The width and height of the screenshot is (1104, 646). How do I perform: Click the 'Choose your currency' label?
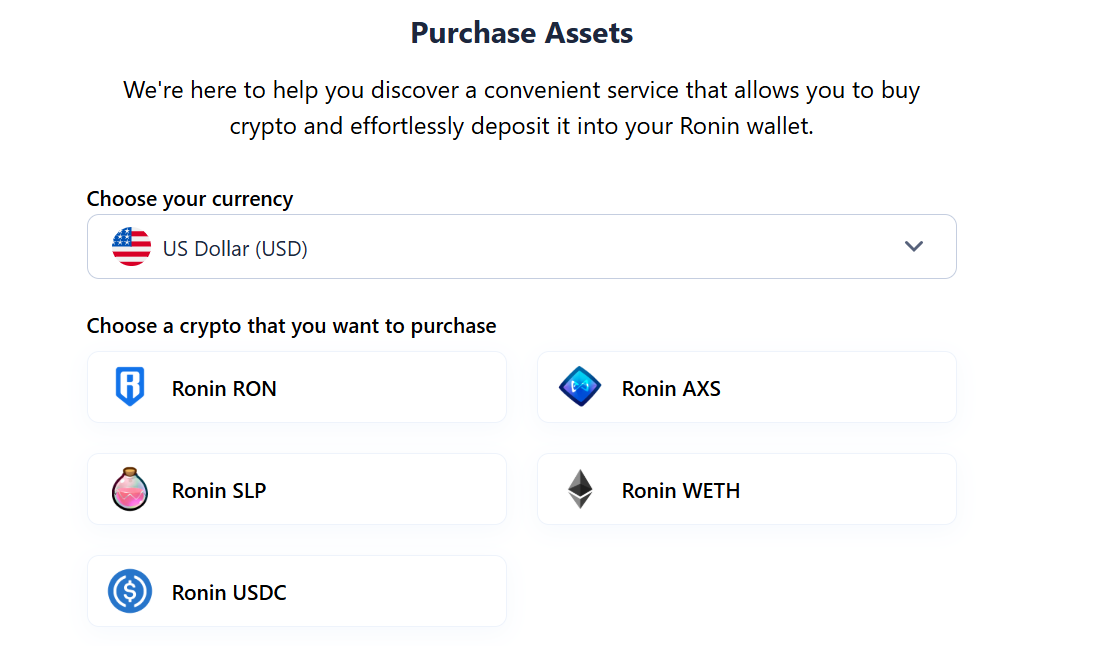tap(190, 199)
